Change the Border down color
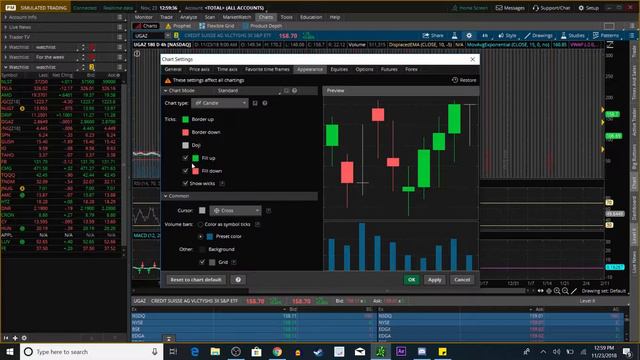 (x=185, y=132)
